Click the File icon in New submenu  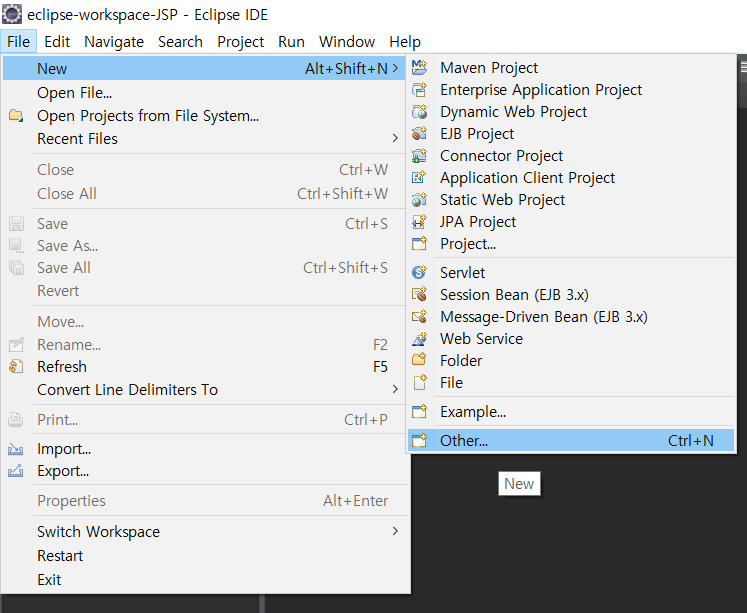(x=419, y=382)
